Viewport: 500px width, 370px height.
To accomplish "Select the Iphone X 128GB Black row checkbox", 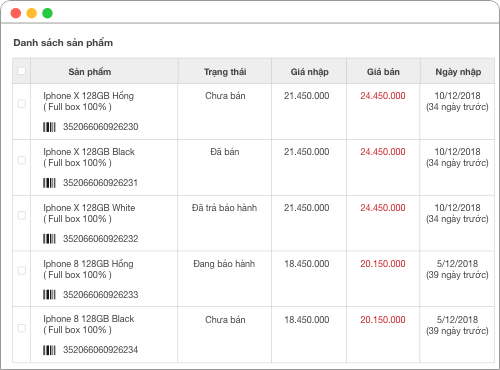I will pos(22,160).
